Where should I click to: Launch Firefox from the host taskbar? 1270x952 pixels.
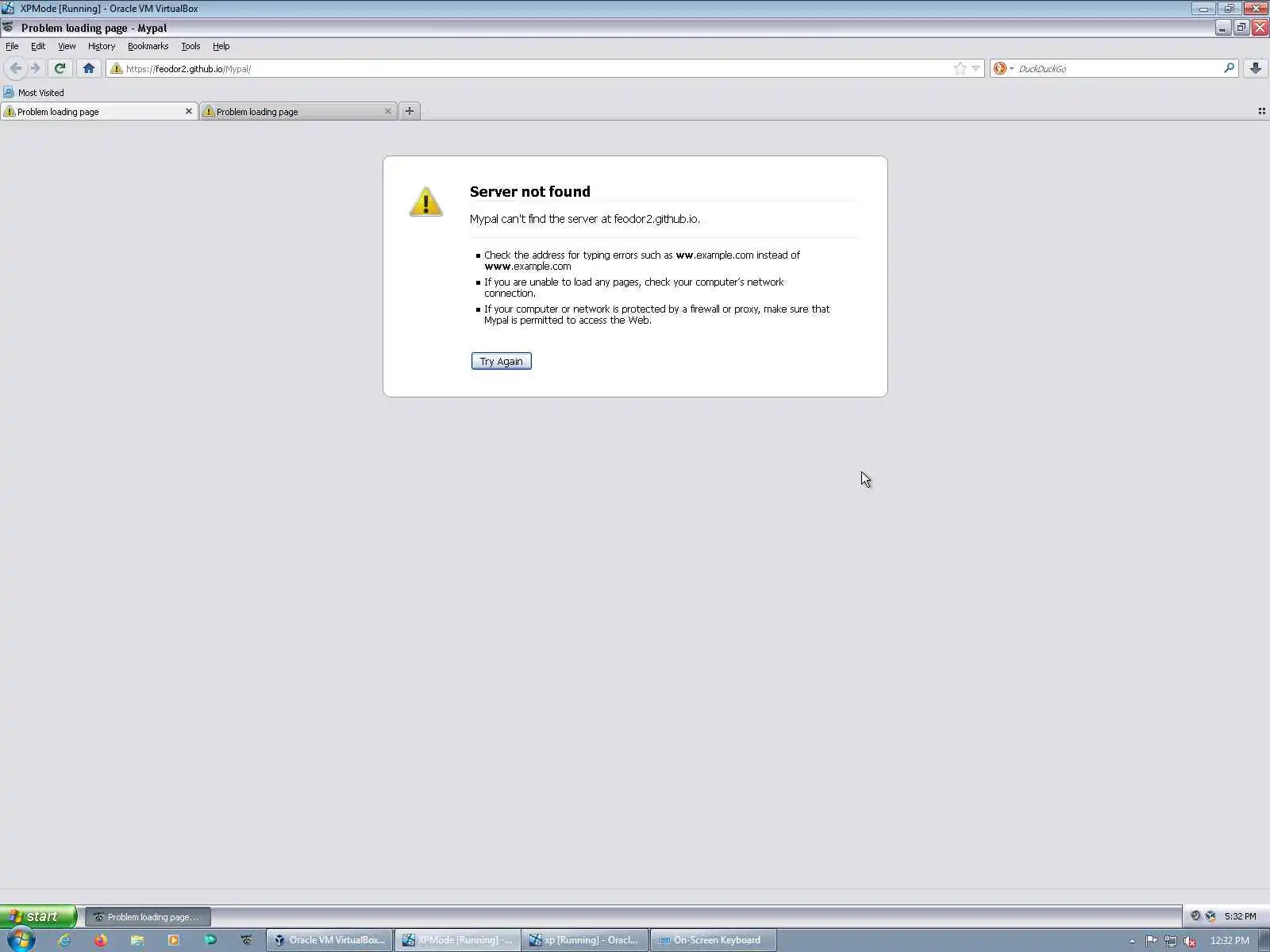tap(101, 940)
